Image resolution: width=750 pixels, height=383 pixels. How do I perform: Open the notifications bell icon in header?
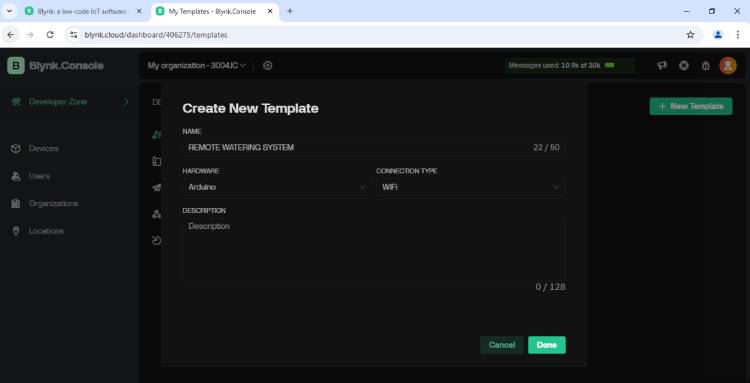click(706, 66)
